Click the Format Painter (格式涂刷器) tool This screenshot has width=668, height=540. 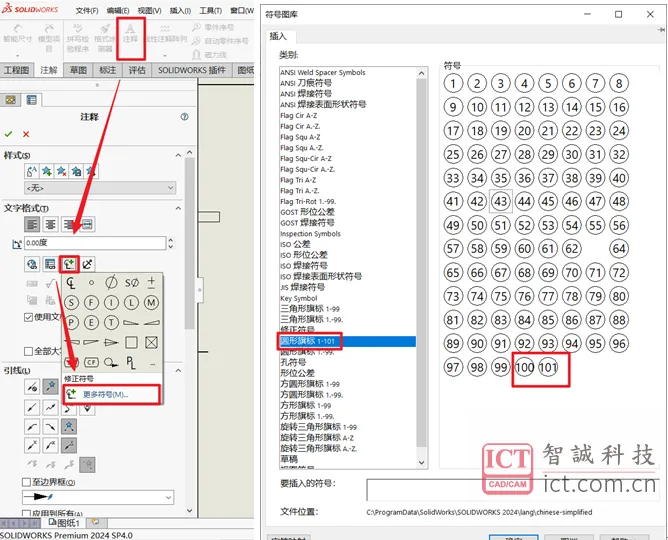(104, 37)
